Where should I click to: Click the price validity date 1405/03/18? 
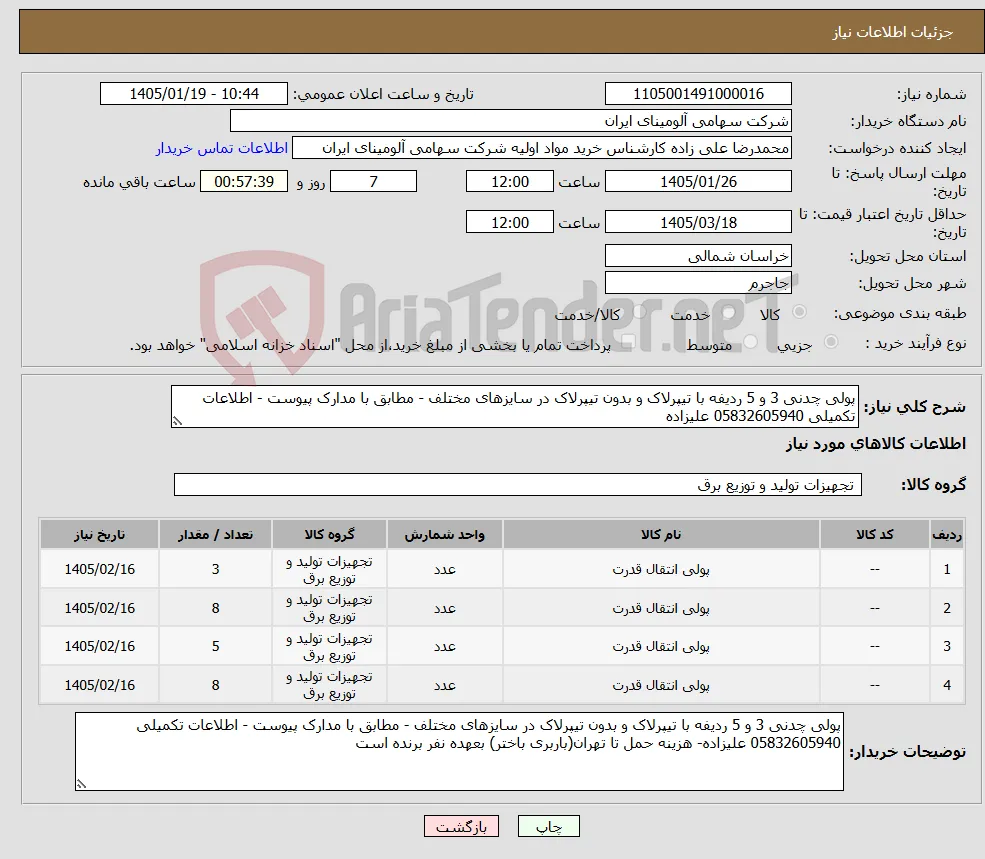click(698, 222)
